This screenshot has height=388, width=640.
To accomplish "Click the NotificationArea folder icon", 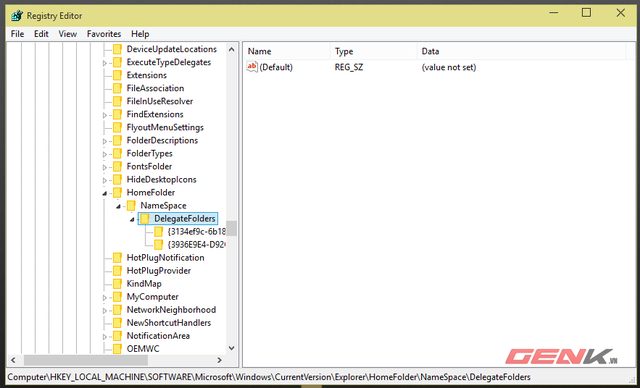I will 118,337.
